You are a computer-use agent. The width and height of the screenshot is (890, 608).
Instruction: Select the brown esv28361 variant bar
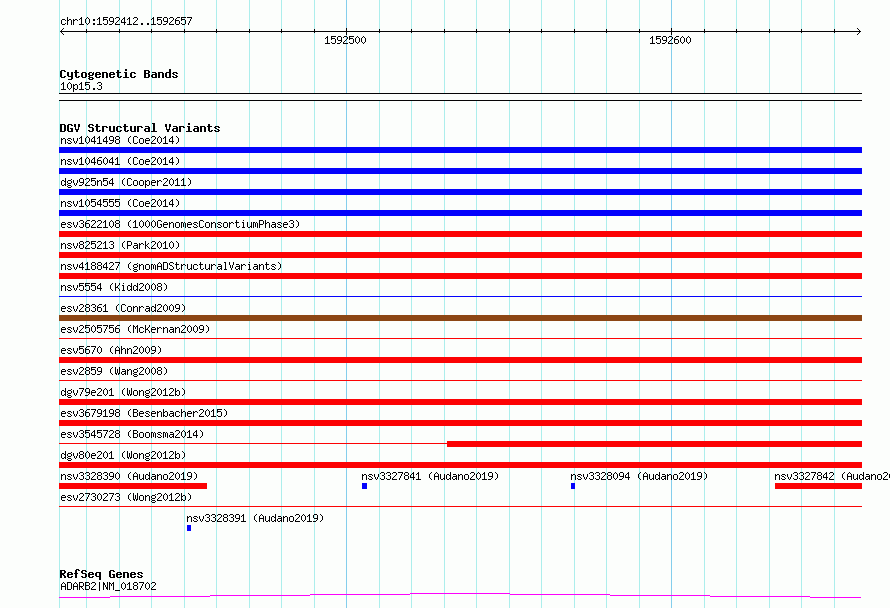(x=460, y=318)
